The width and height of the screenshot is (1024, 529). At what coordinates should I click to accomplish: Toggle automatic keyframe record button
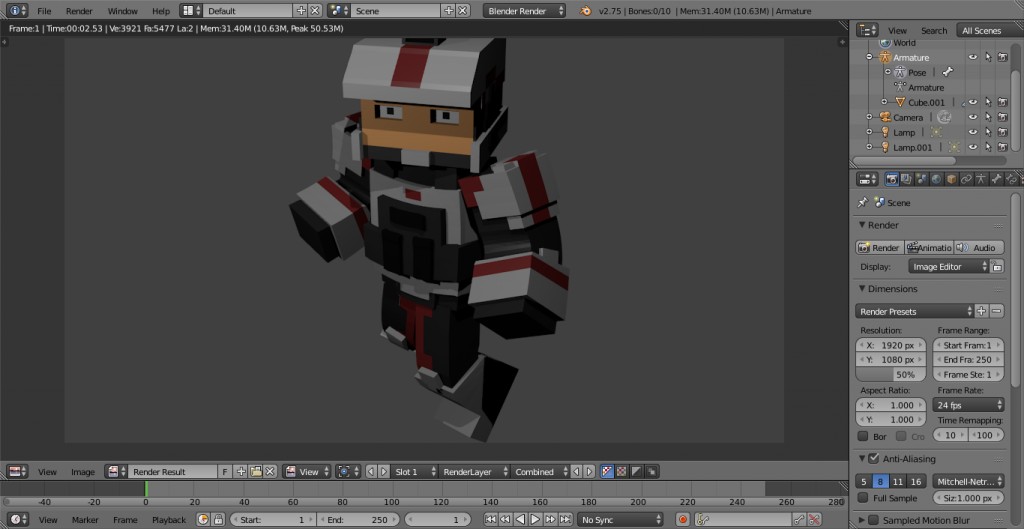(682, 520)
